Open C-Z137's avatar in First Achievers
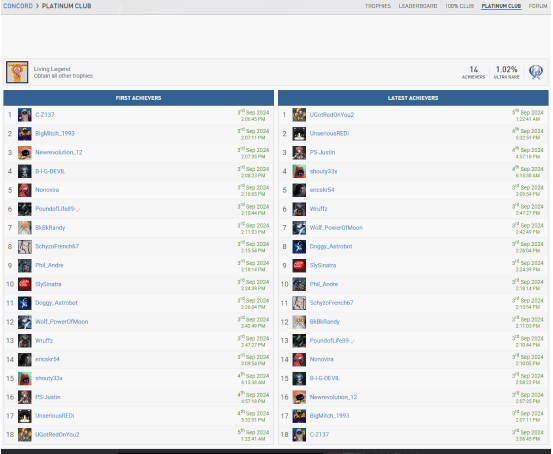 25,115
